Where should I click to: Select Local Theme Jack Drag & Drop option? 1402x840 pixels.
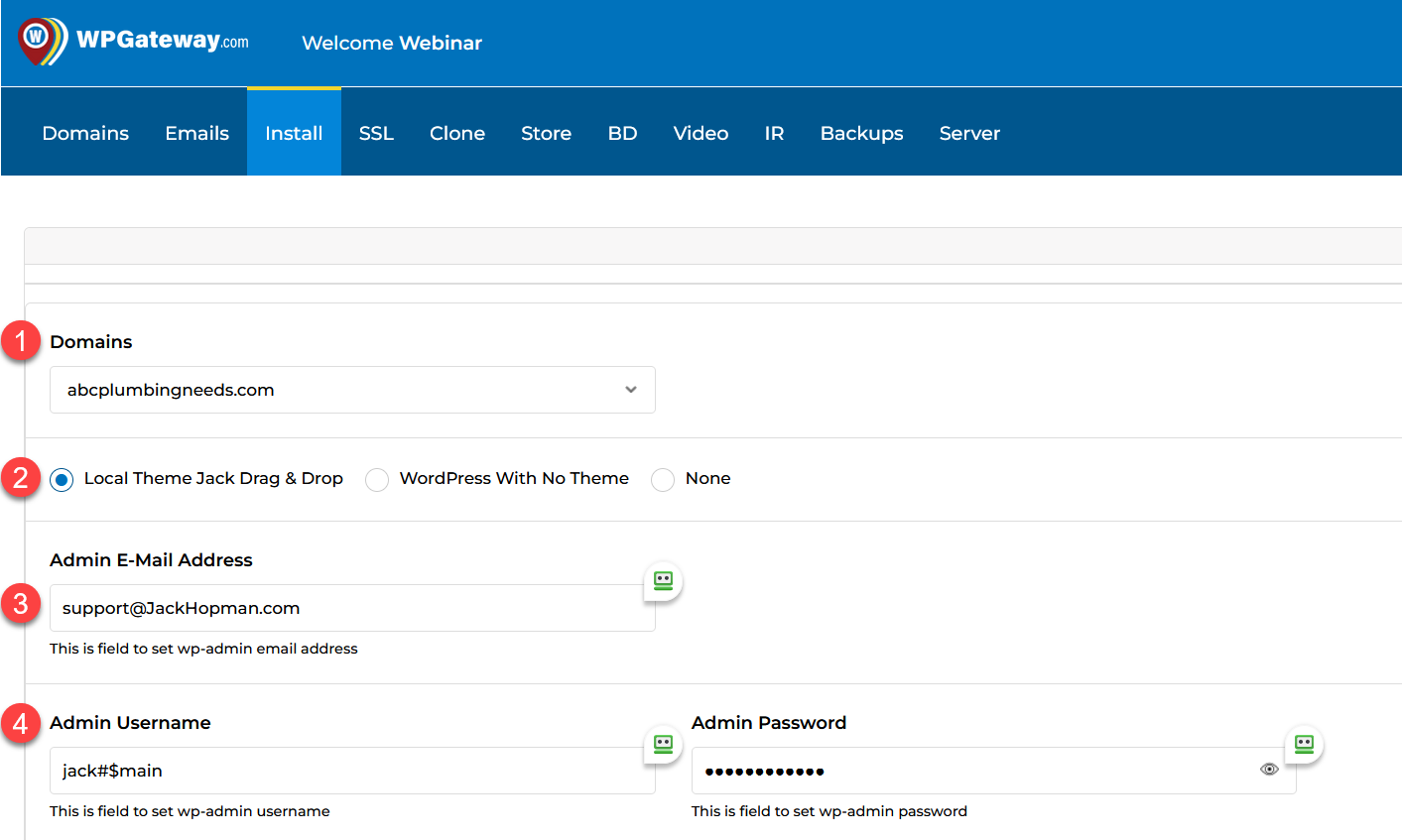coord(62,480)
